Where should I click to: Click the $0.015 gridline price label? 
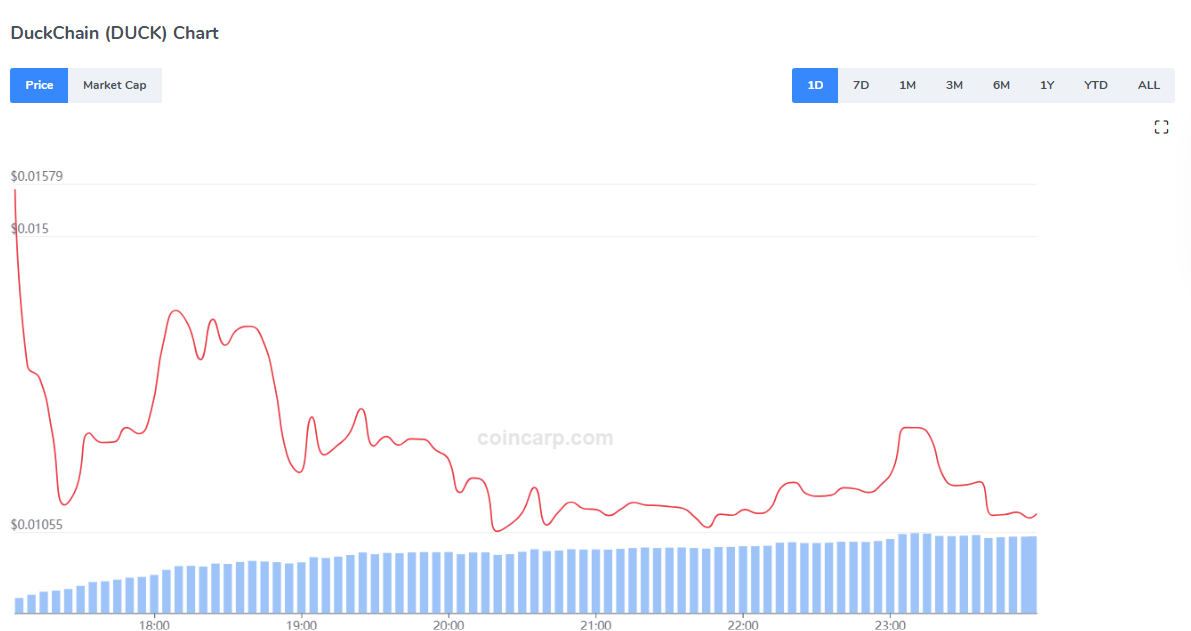[x=29, y=229]
